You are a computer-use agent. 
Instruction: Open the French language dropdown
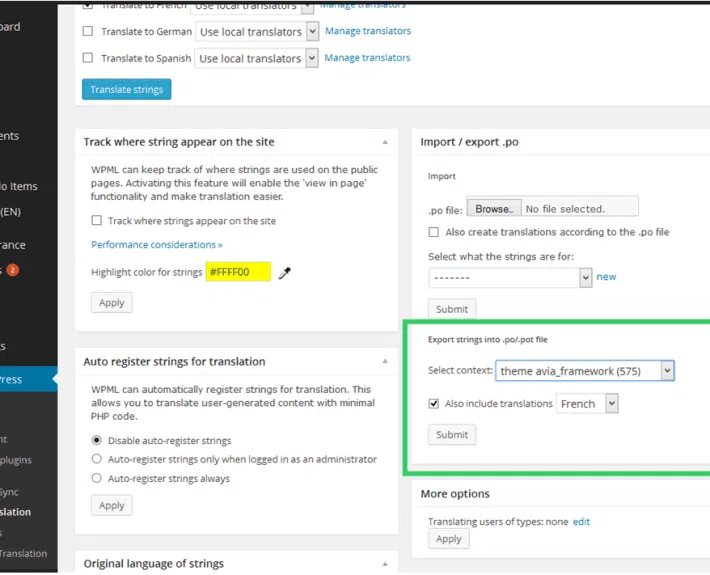pos(586,403)
